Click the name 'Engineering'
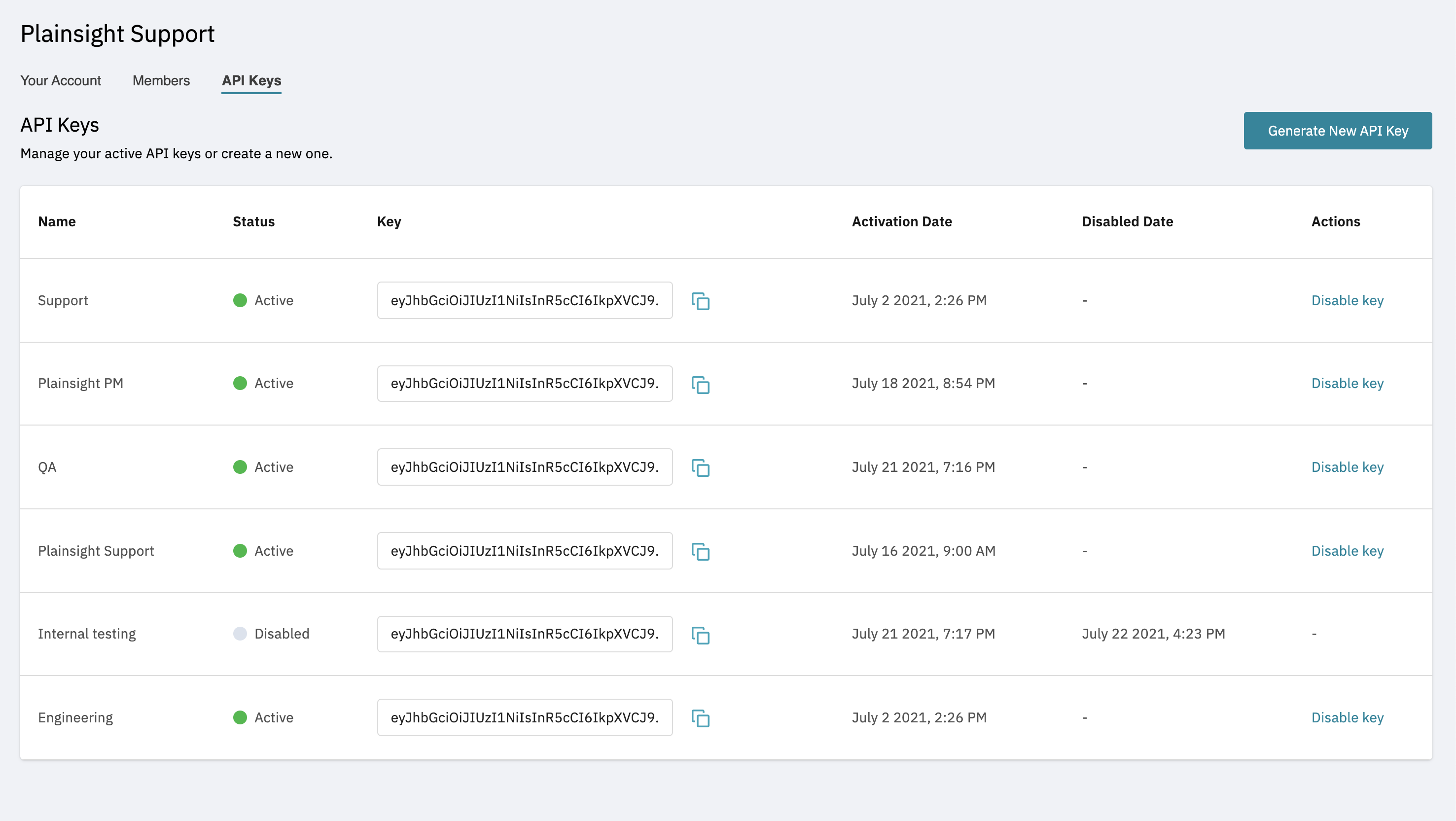This screenshot has width=1456, height=821. (75, 717)
